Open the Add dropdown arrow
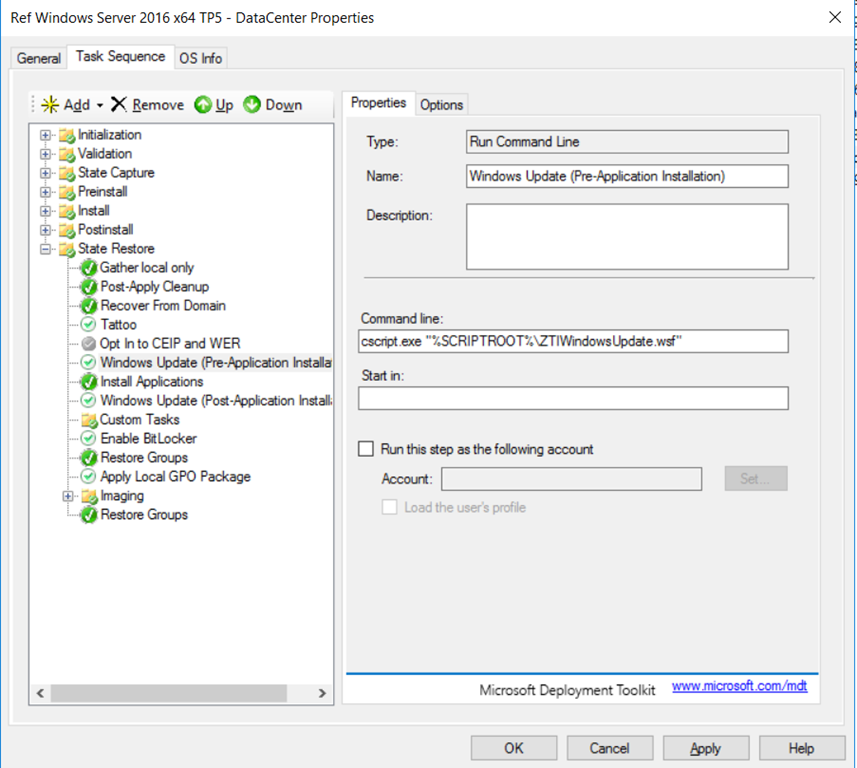The height and width of the screenshot is (768, 857). 100,106
